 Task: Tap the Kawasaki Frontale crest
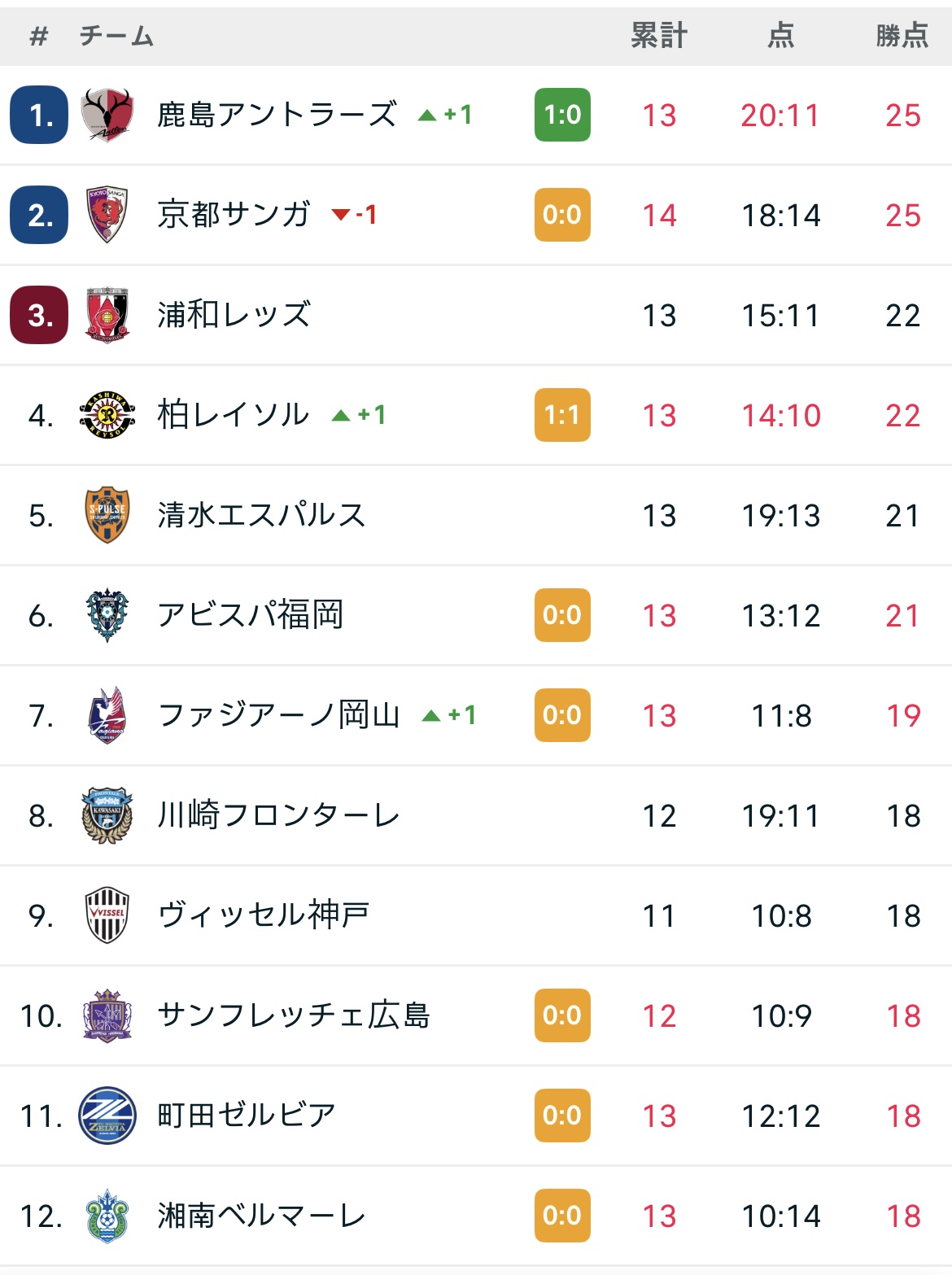coord(107,815)
